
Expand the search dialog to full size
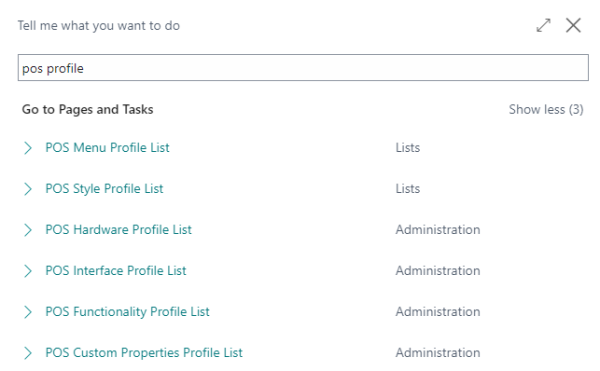[x=543, y=26]
